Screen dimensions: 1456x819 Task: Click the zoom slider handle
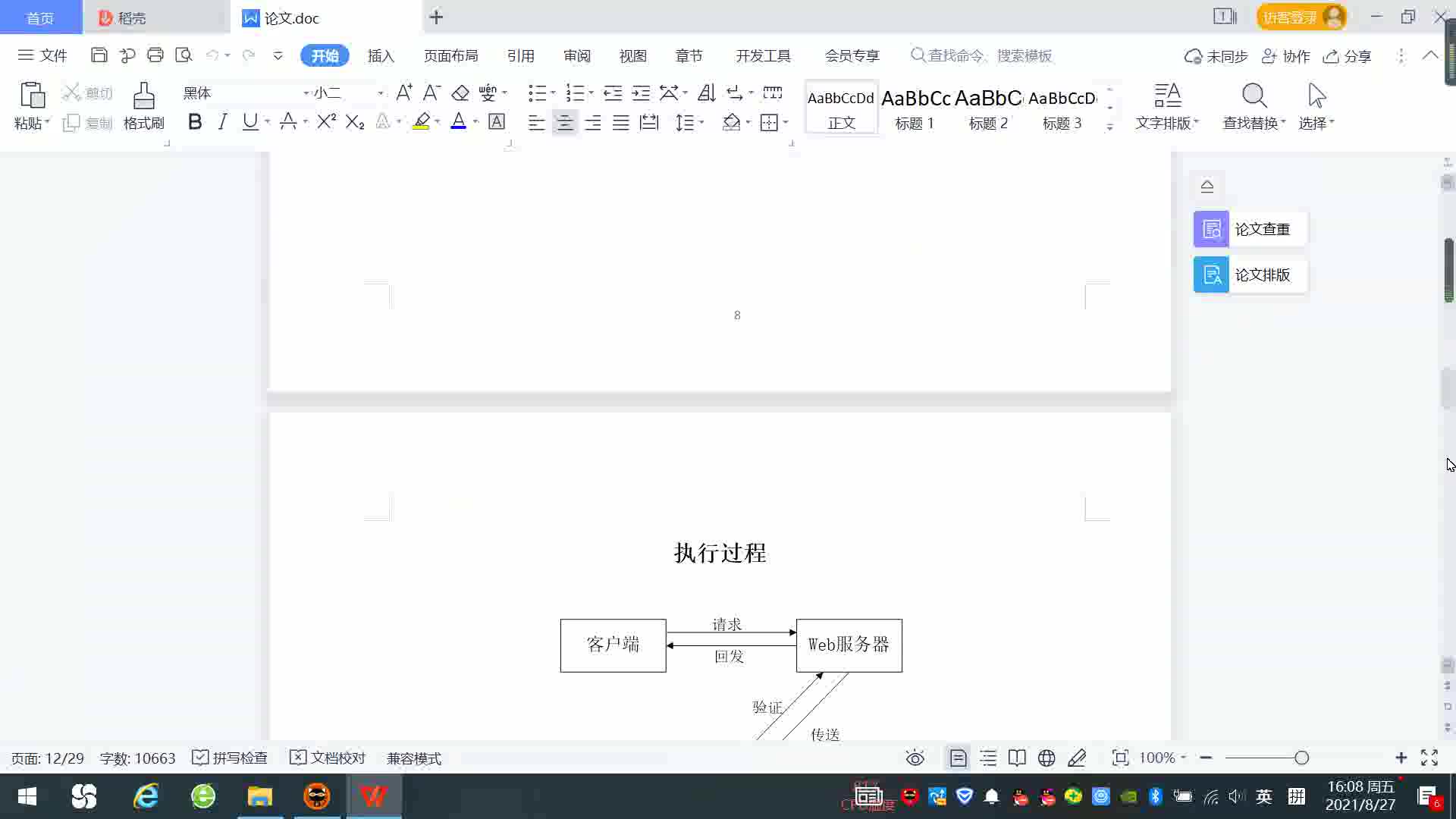[1301, 758]
